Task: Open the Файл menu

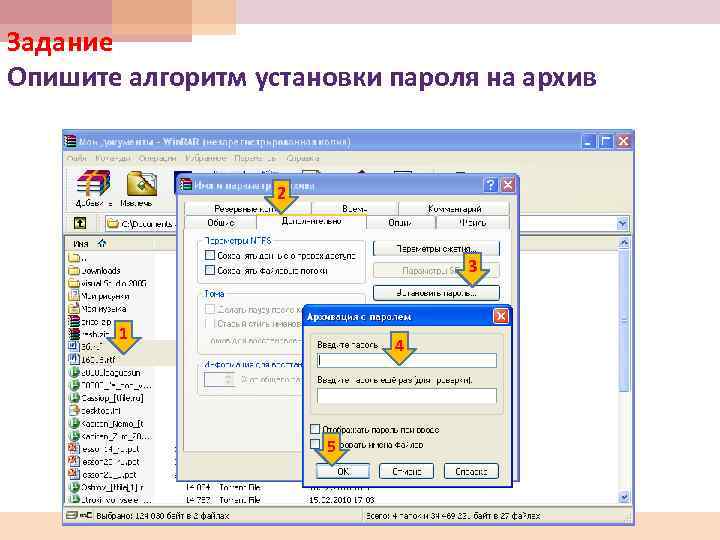Action: (x=77, y=158)
